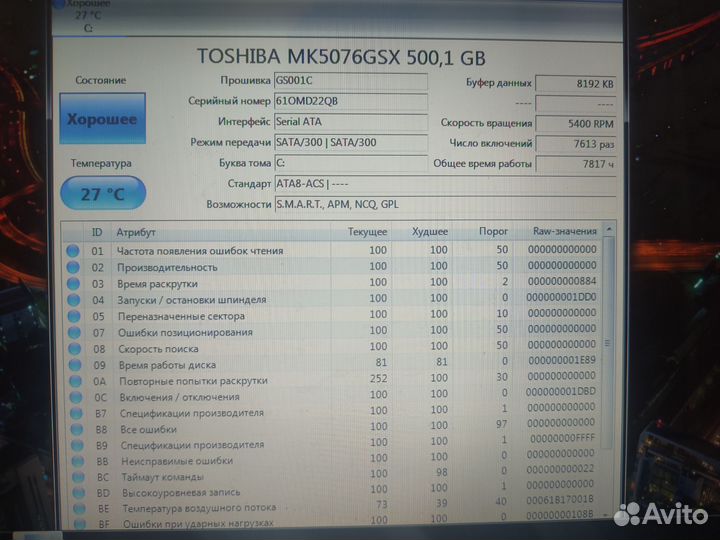Click status icon for Неисправимые ошибки row

point(78,461)
